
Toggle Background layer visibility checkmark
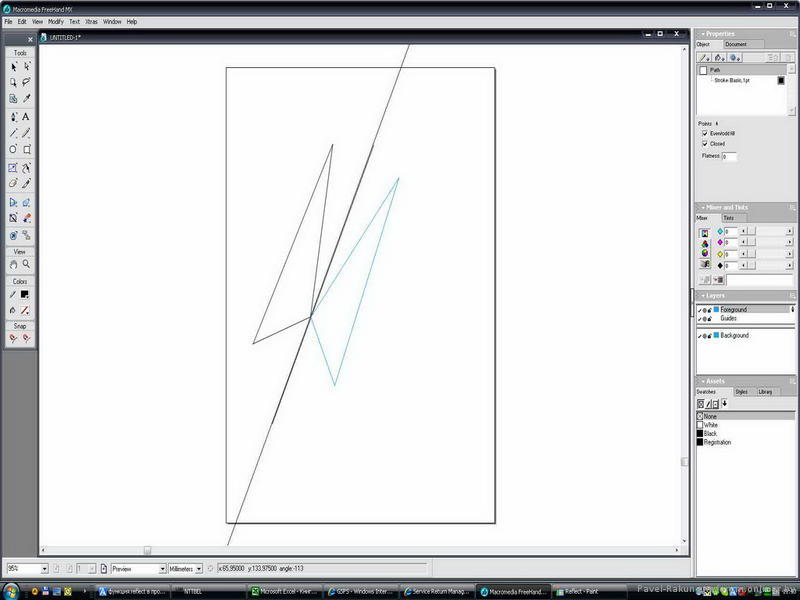699,336
